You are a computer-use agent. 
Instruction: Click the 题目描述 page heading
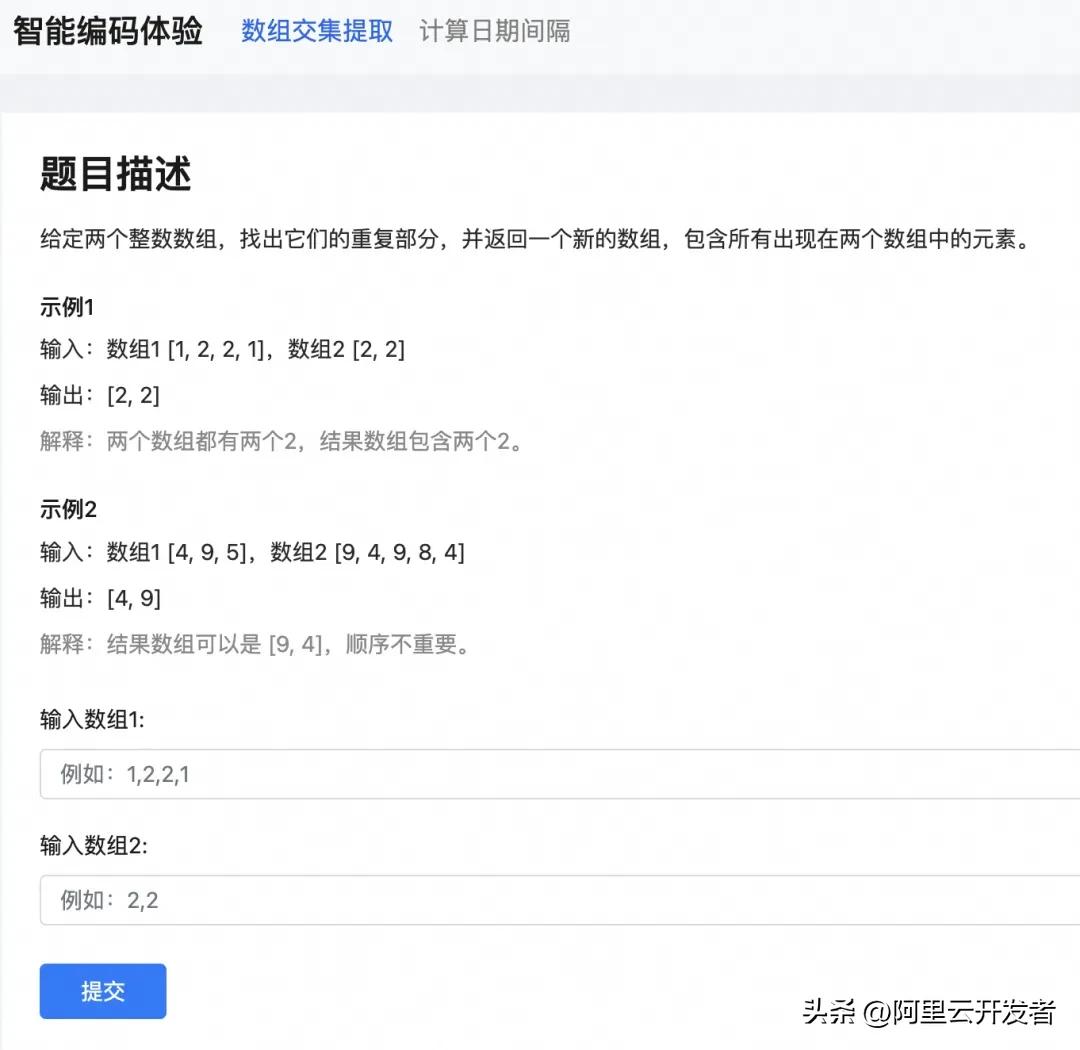pyautogui.click(x=113, y=173)
